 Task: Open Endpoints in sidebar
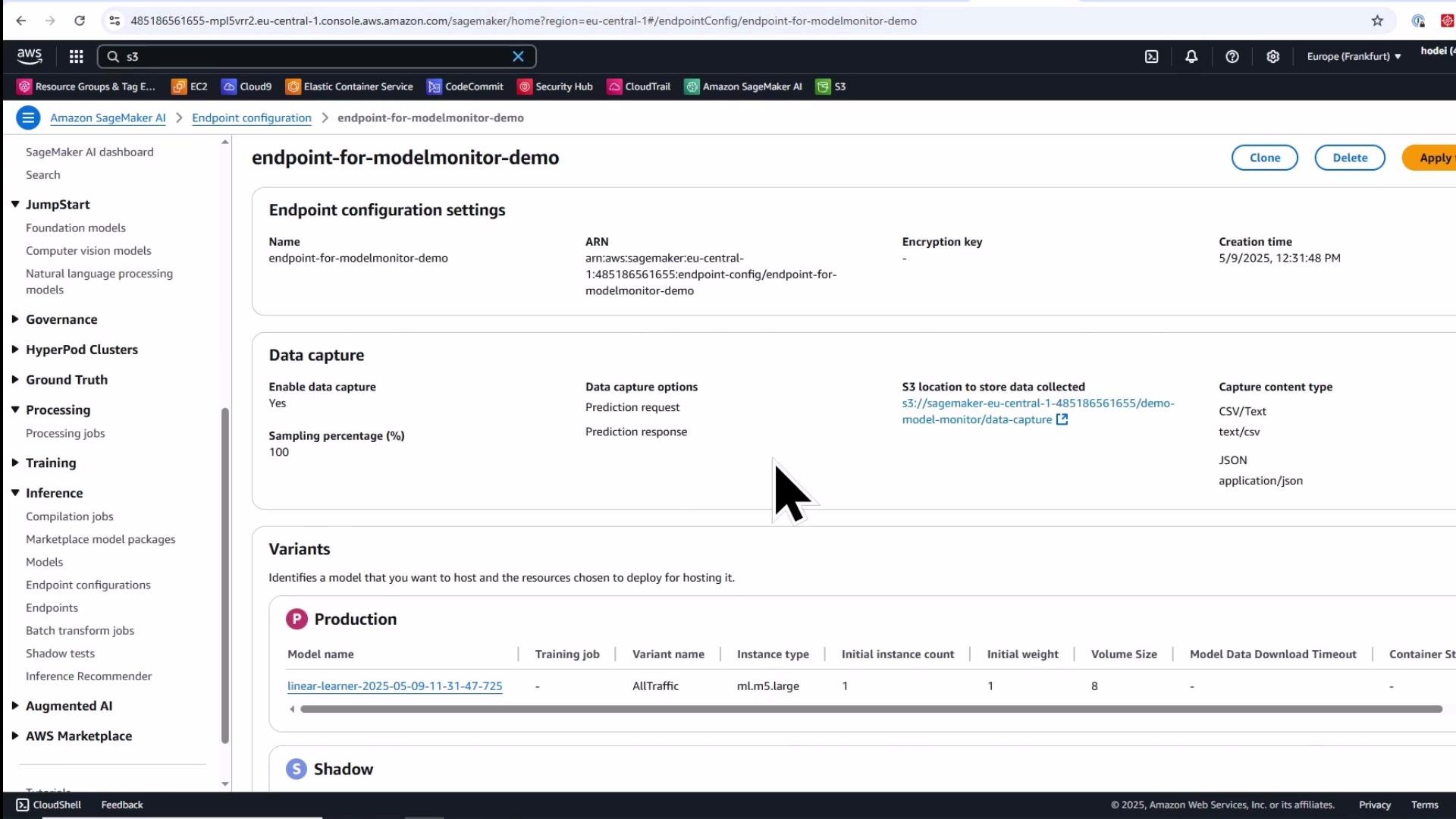pyautogui.click(x=52, y=607)
